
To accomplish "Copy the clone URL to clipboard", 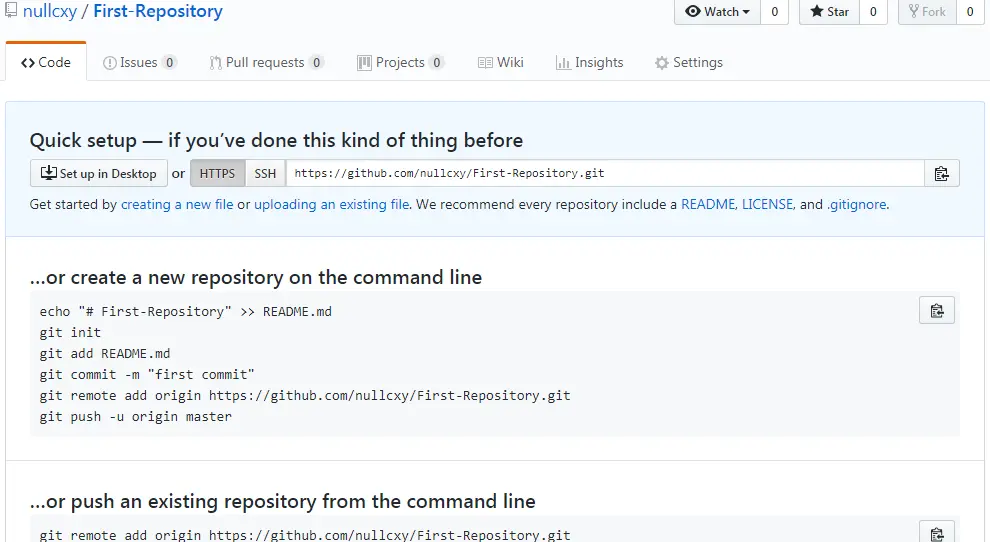I will click(941, 173).
